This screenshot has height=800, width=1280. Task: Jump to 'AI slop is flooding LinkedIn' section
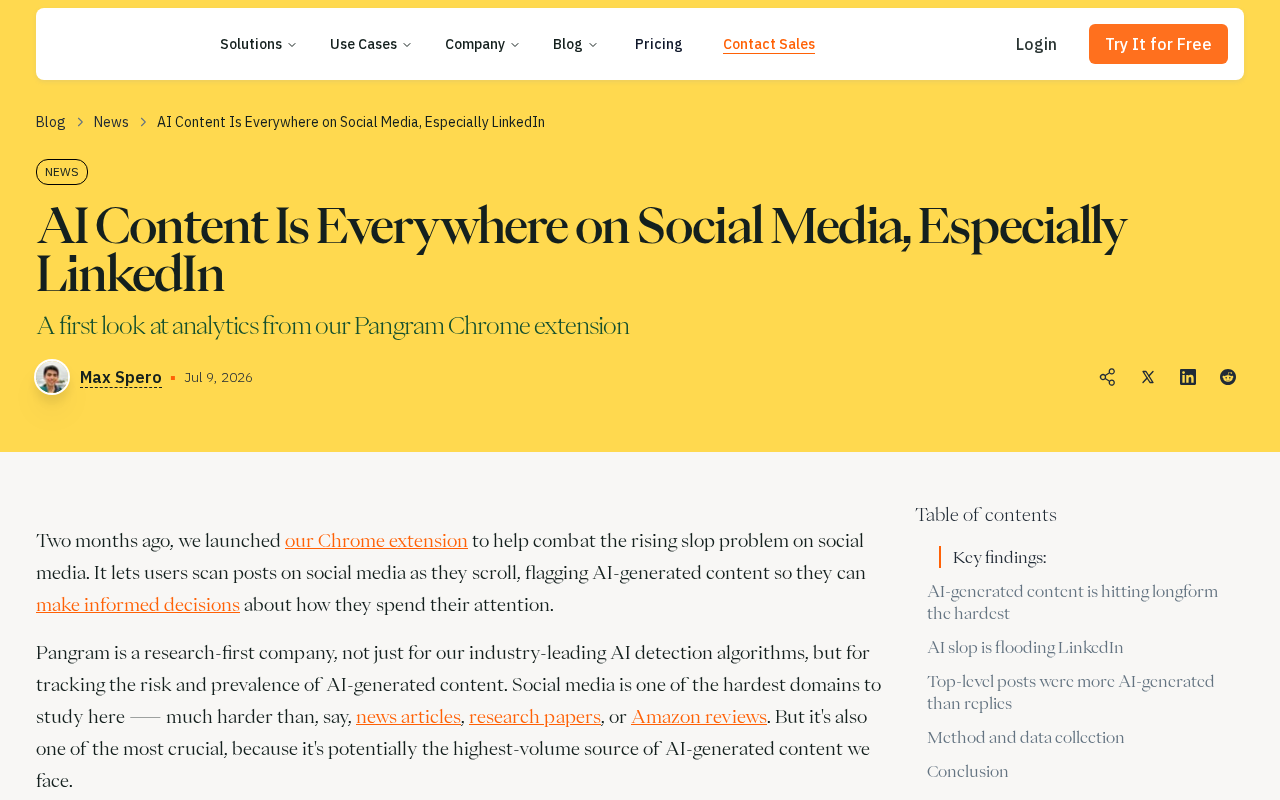point(1025,648)
